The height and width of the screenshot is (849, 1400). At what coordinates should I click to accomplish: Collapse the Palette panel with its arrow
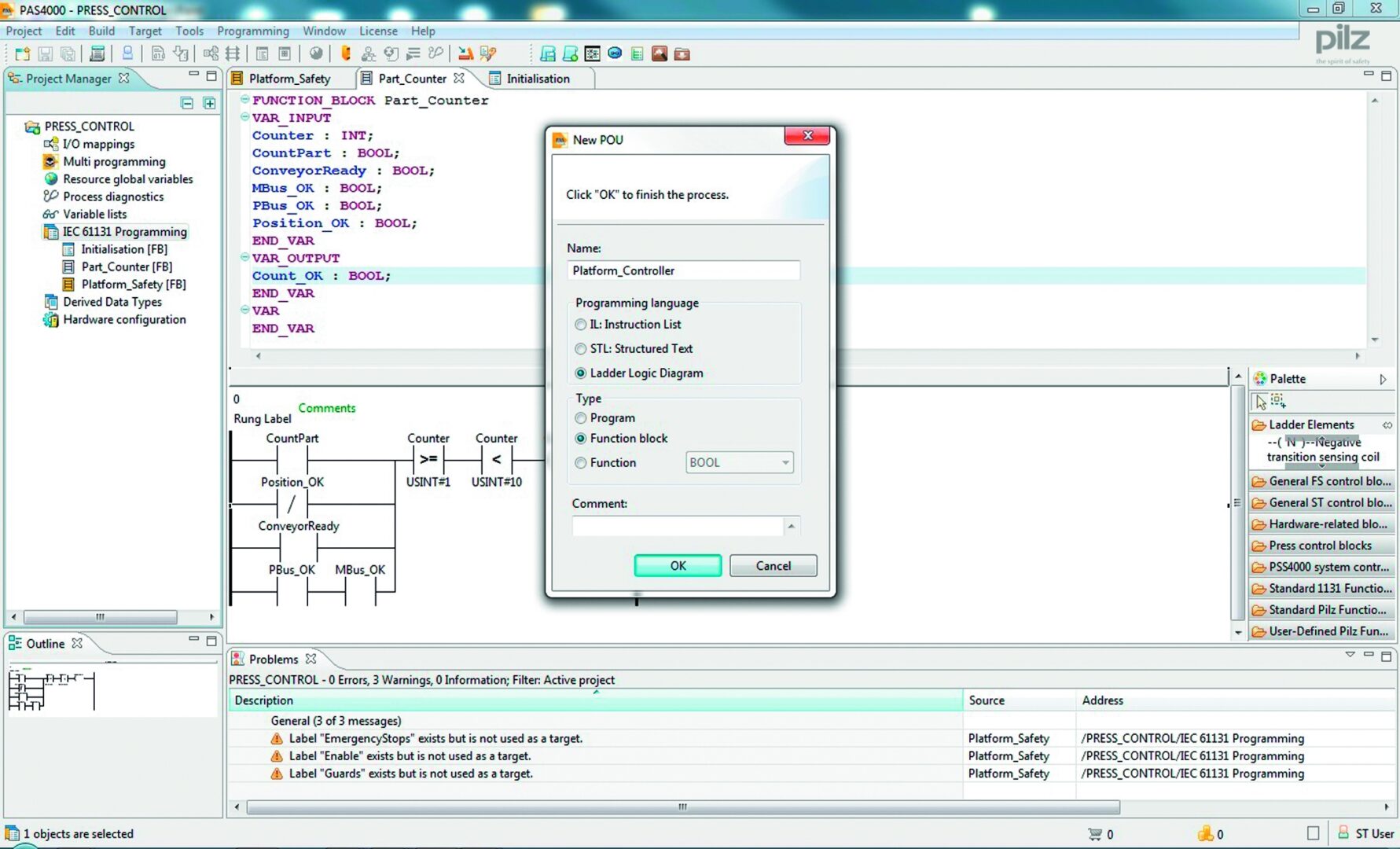tap(1383, 379)
